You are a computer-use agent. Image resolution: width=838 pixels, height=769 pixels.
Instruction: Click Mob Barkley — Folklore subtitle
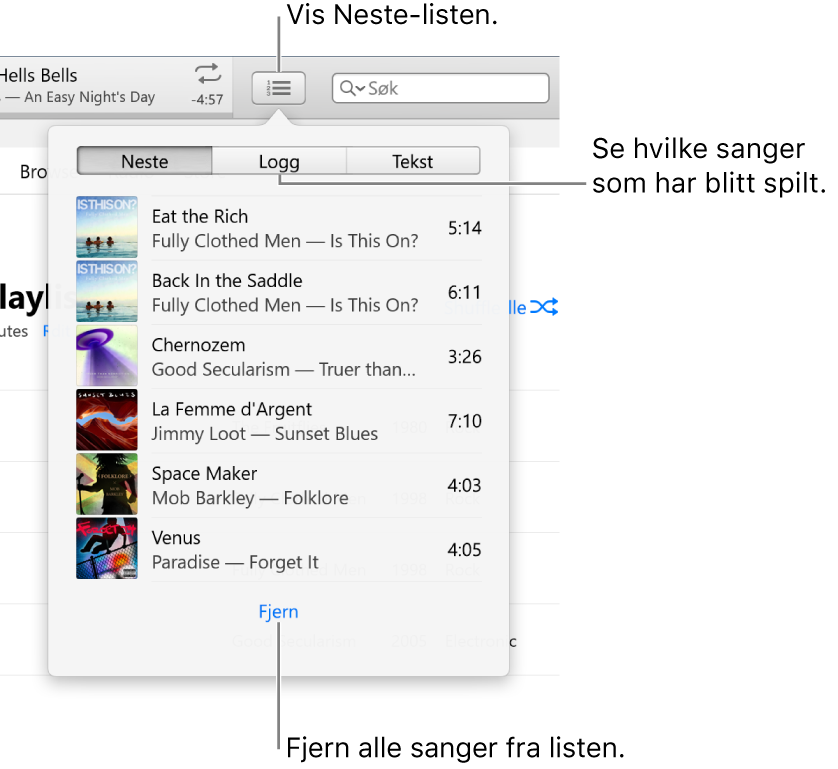coord(250,498)
